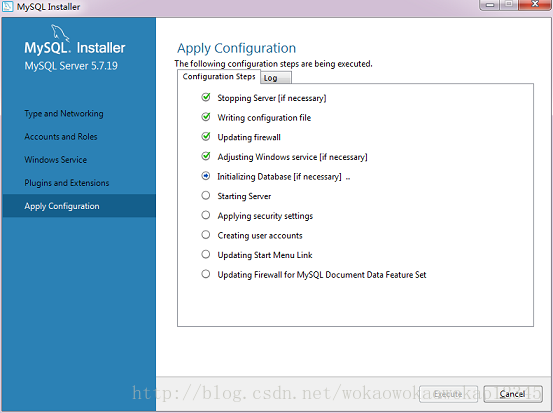
Task: Close the MySQL Installer window
Action: [535, 5]
